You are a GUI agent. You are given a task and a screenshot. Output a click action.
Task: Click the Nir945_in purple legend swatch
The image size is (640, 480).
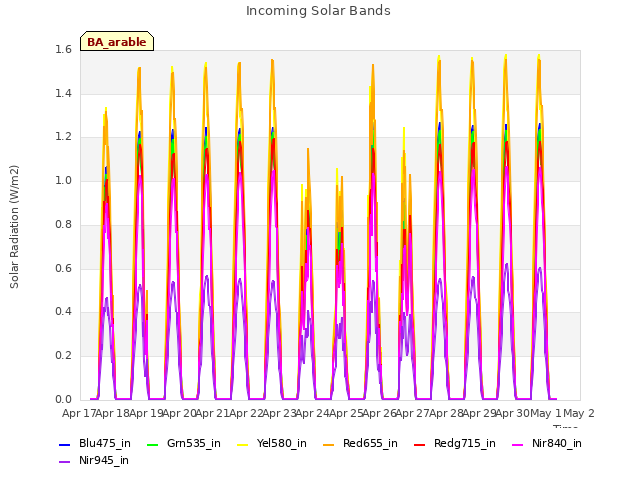(x=64, y=462)
